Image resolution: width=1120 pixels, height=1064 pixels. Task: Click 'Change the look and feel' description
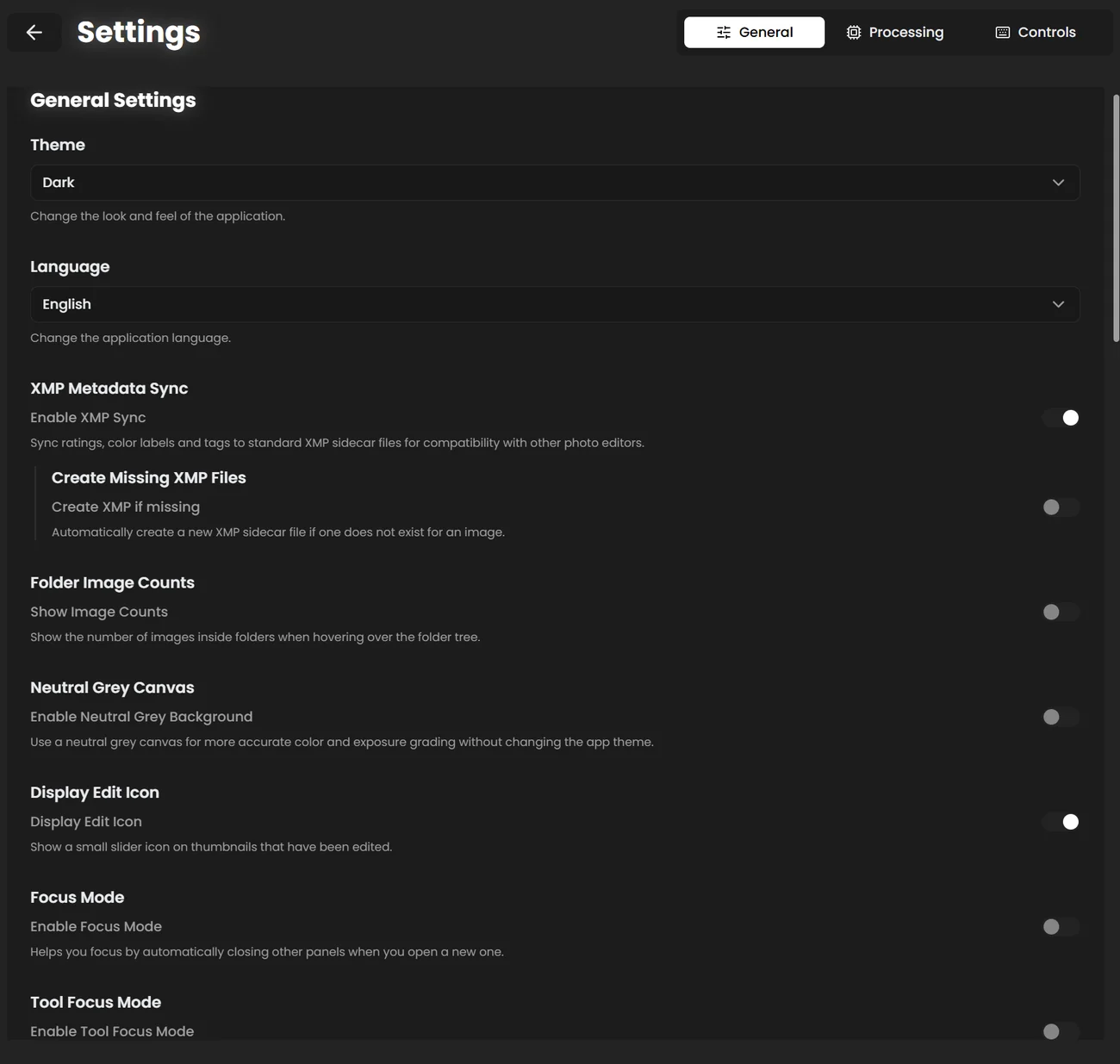[x=158, y=216]
